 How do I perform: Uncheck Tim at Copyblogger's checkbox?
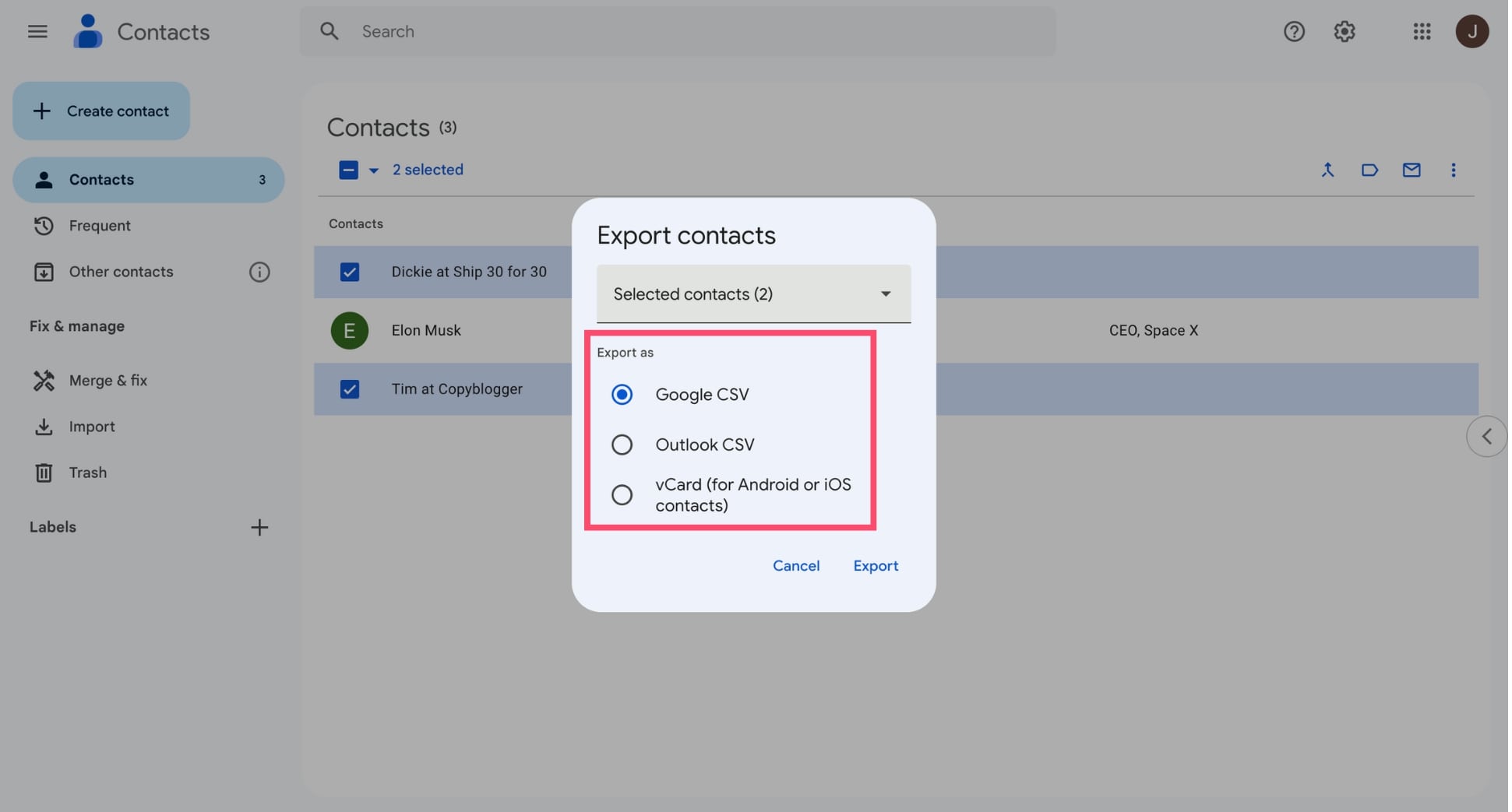350,388
